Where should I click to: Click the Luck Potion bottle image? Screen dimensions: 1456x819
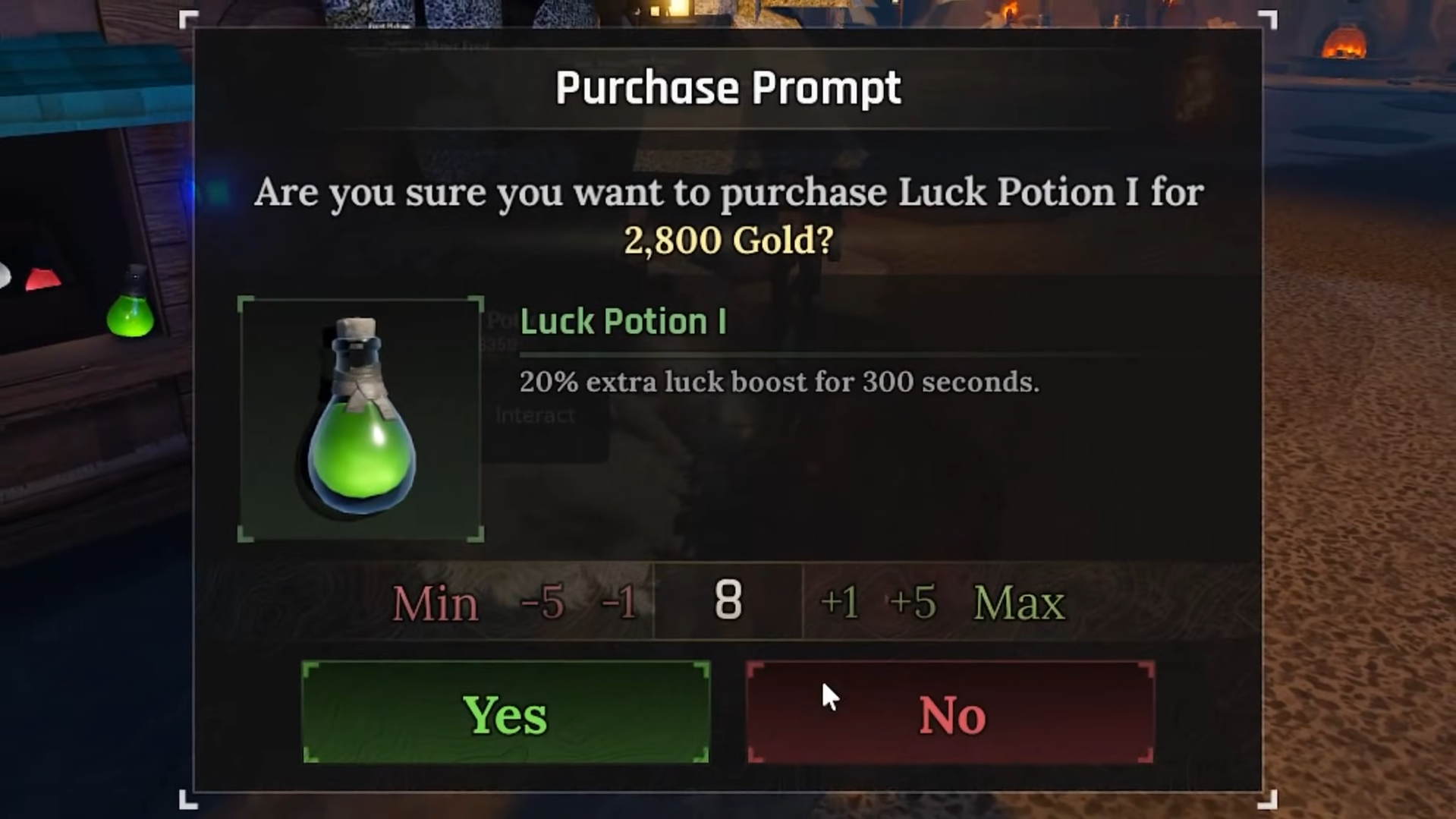pos(360,420)
